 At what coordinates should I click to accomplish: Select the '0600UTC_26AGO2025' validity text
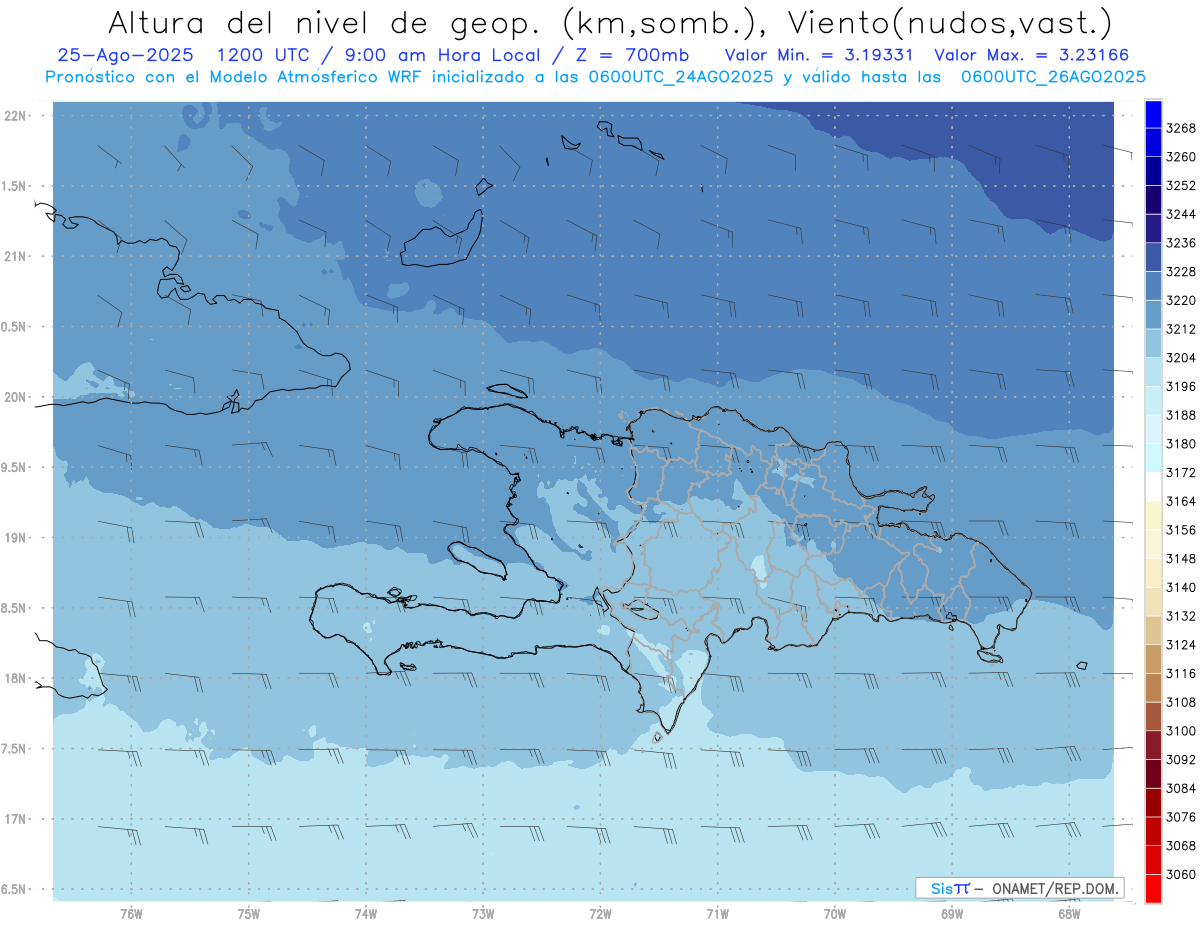point(1053,77)
